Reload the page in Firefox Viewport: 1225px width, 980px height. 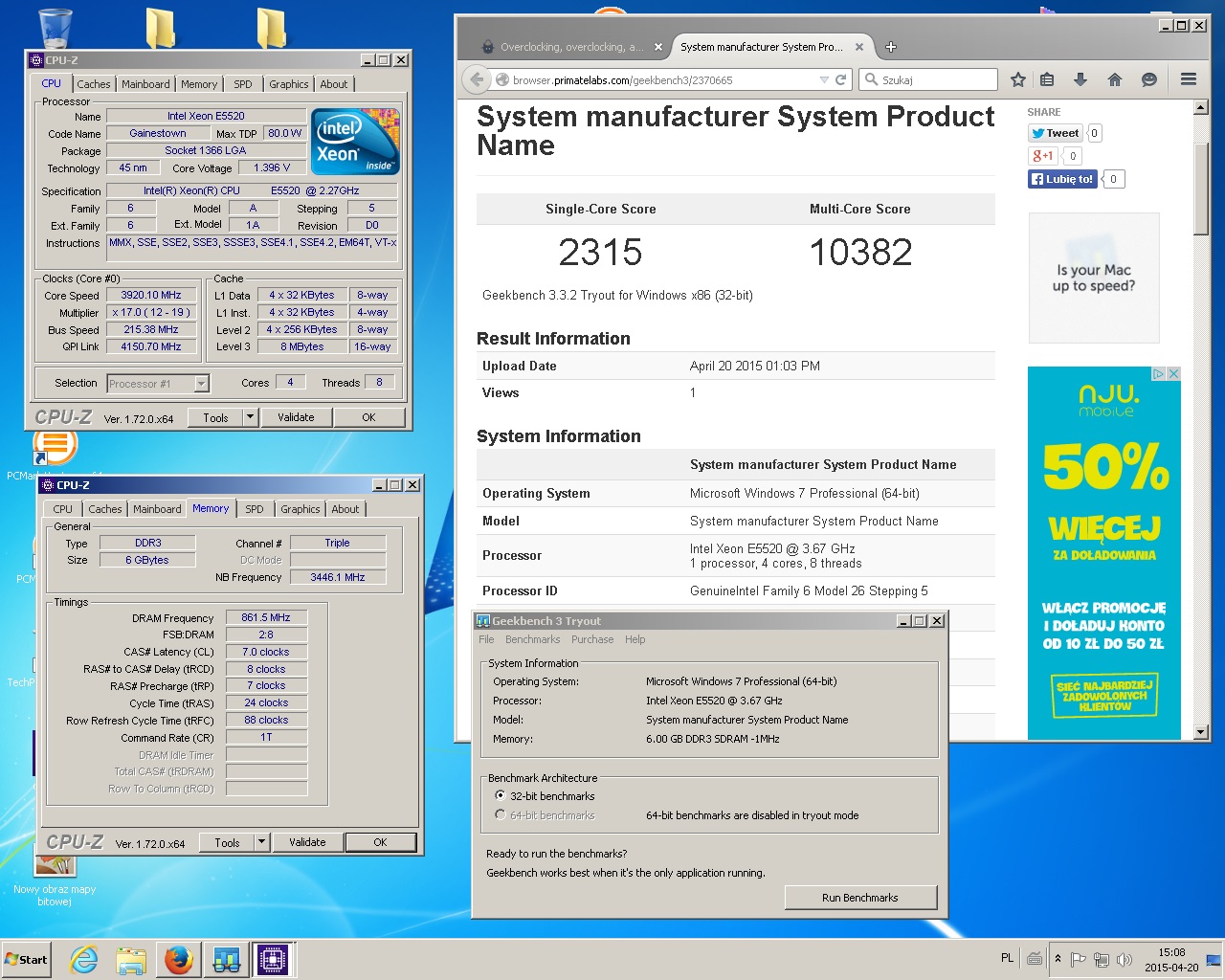point(840,79)
